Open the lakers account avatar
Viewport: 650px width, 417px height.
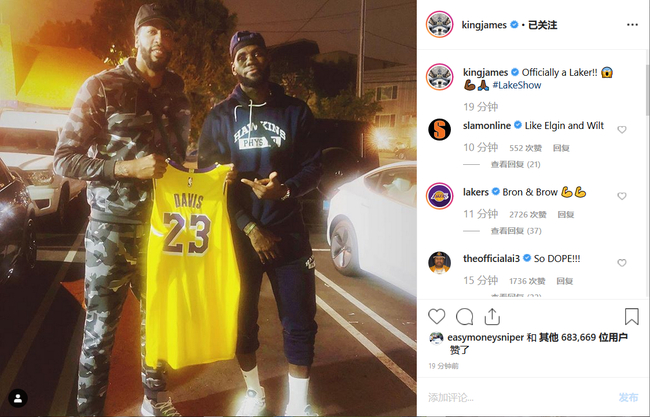pos(439,196)
